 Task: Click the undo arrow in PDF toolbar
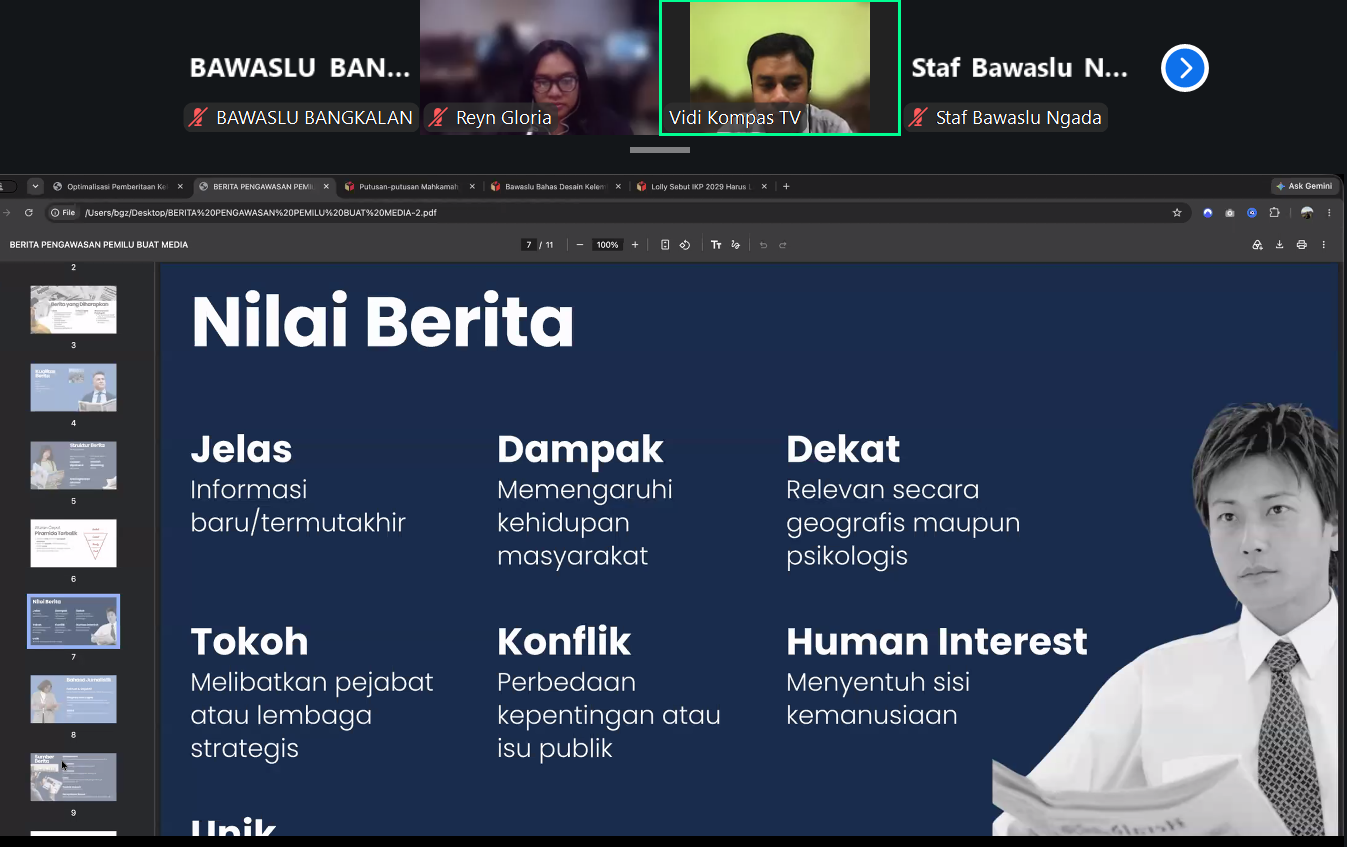pos(763,245)
